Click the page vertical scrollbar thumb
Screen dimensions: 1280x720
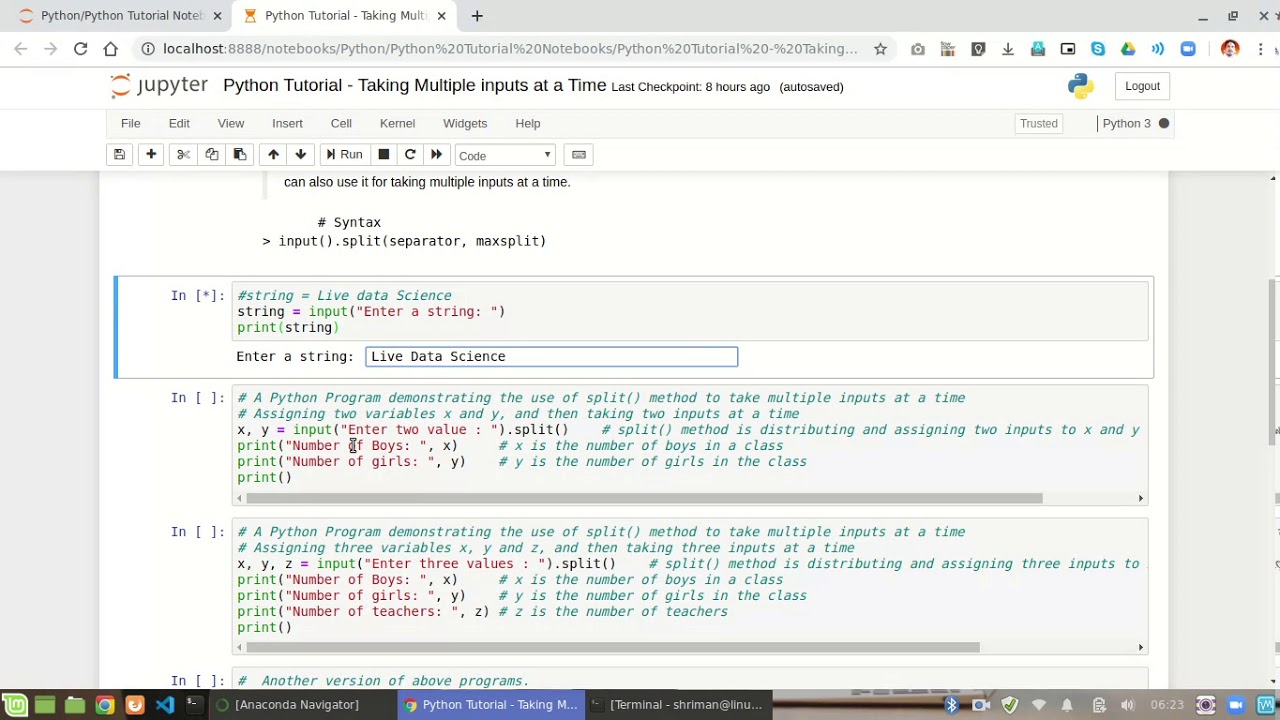click(1273, 360)
